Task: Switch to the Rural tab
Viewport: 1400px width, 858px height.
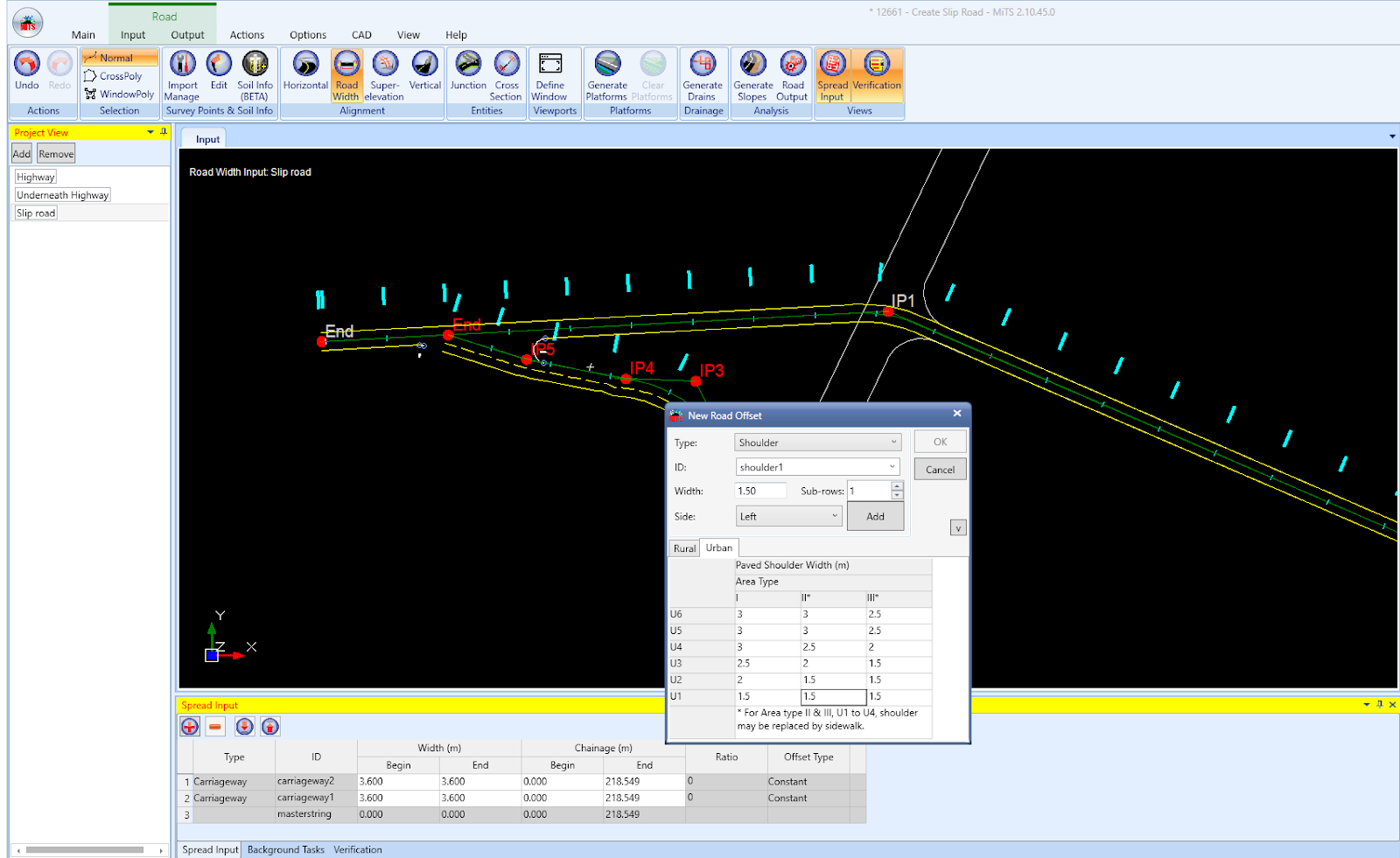Action: tap(684, 548)
